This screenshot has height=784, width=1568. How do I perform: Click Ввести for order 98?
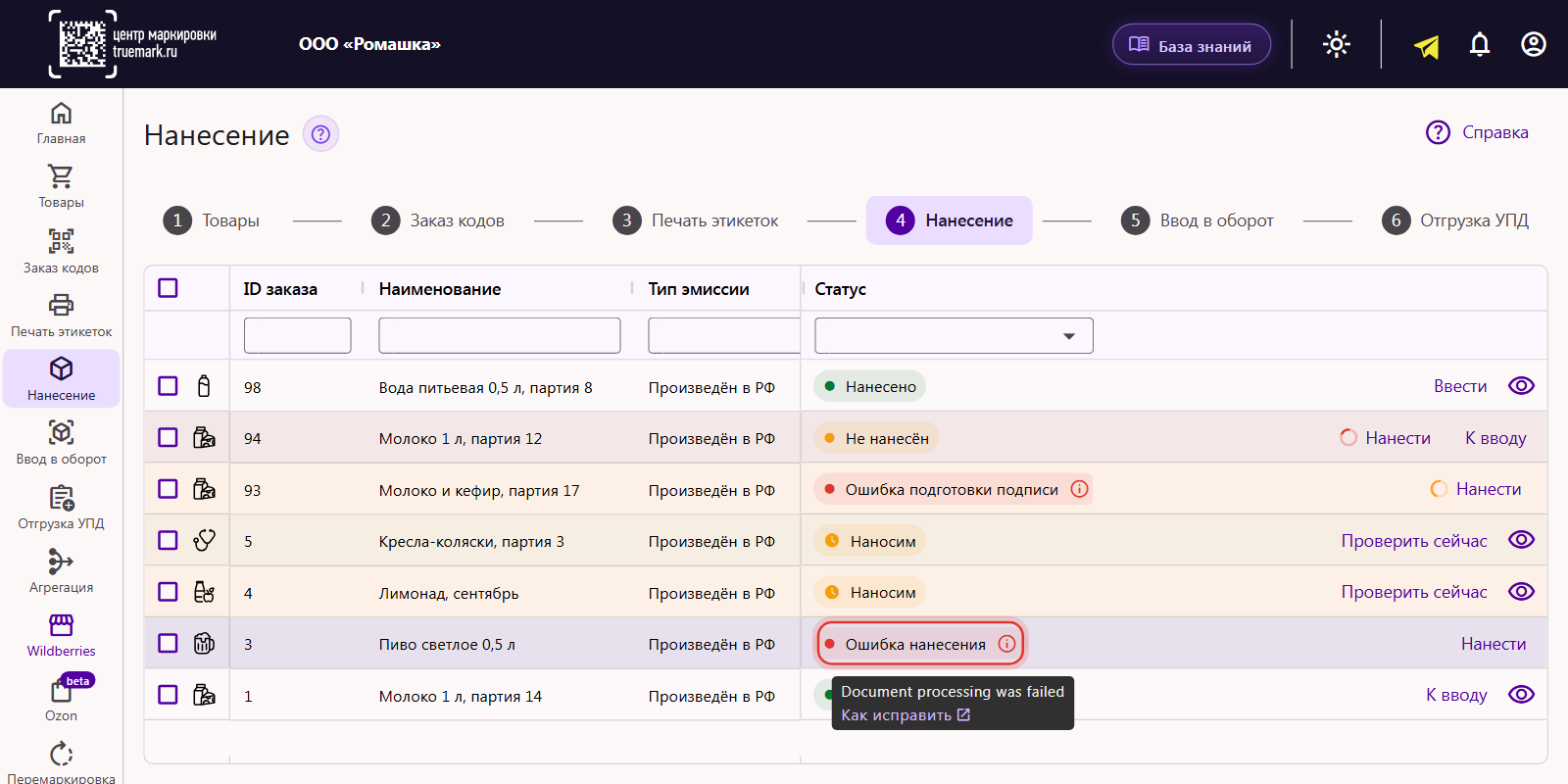[x=1460, y=386]
